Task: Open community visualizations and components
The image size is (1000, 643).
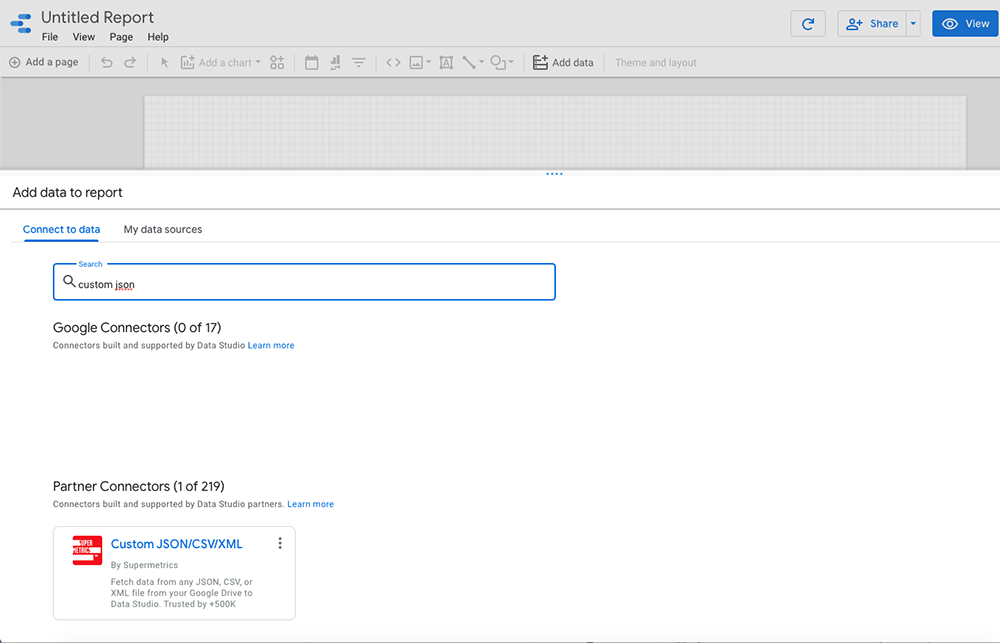Action: coord(277,63)
